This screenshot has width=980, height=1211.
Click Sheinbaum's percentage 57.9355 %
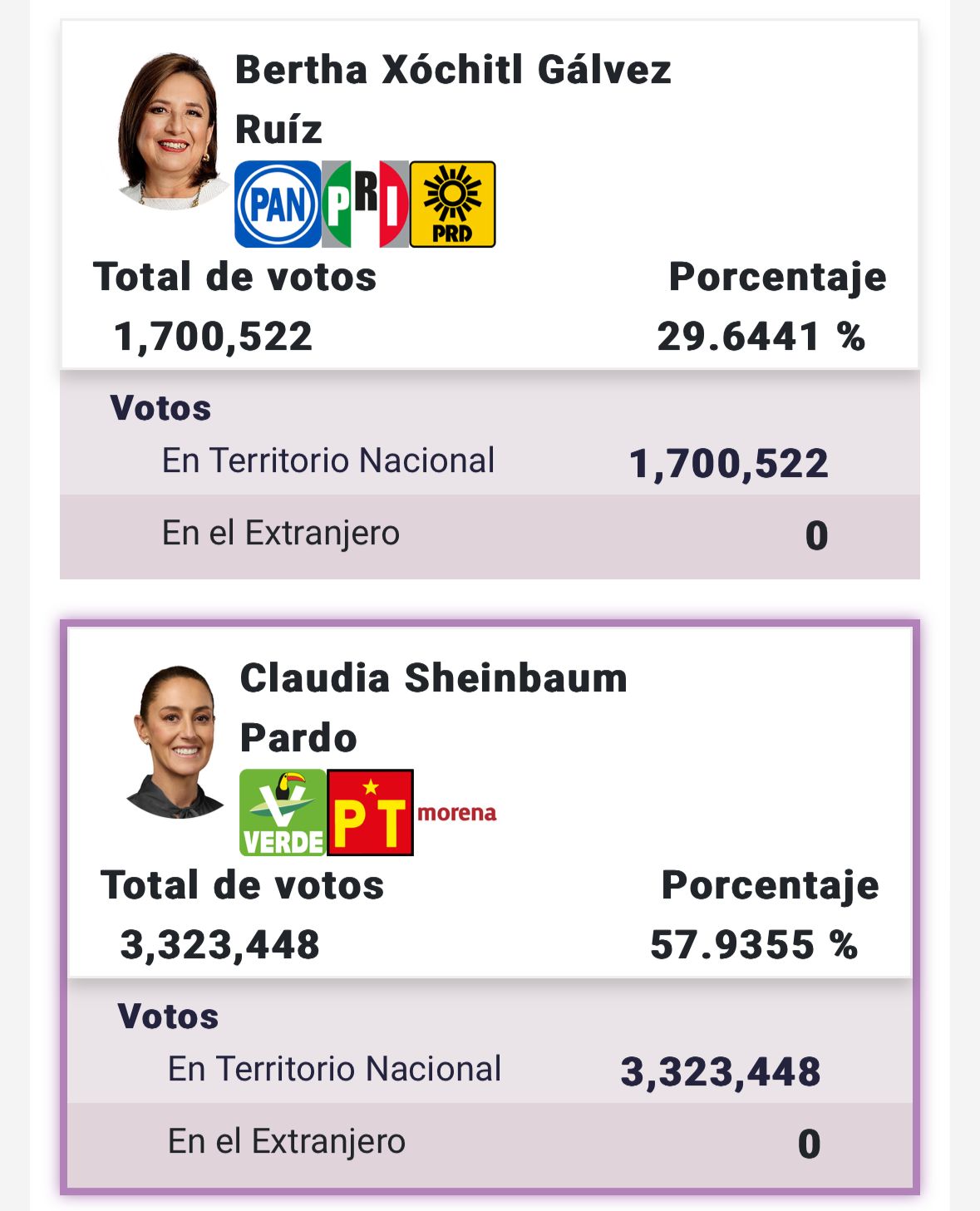(753, 945)
